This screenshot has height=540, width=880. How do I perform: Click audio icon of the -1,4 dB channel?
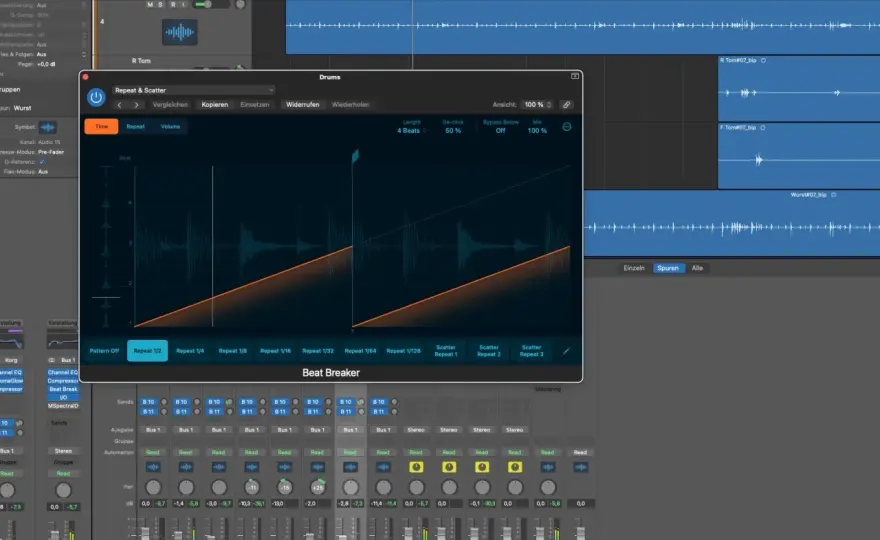[x=186, y=467]
